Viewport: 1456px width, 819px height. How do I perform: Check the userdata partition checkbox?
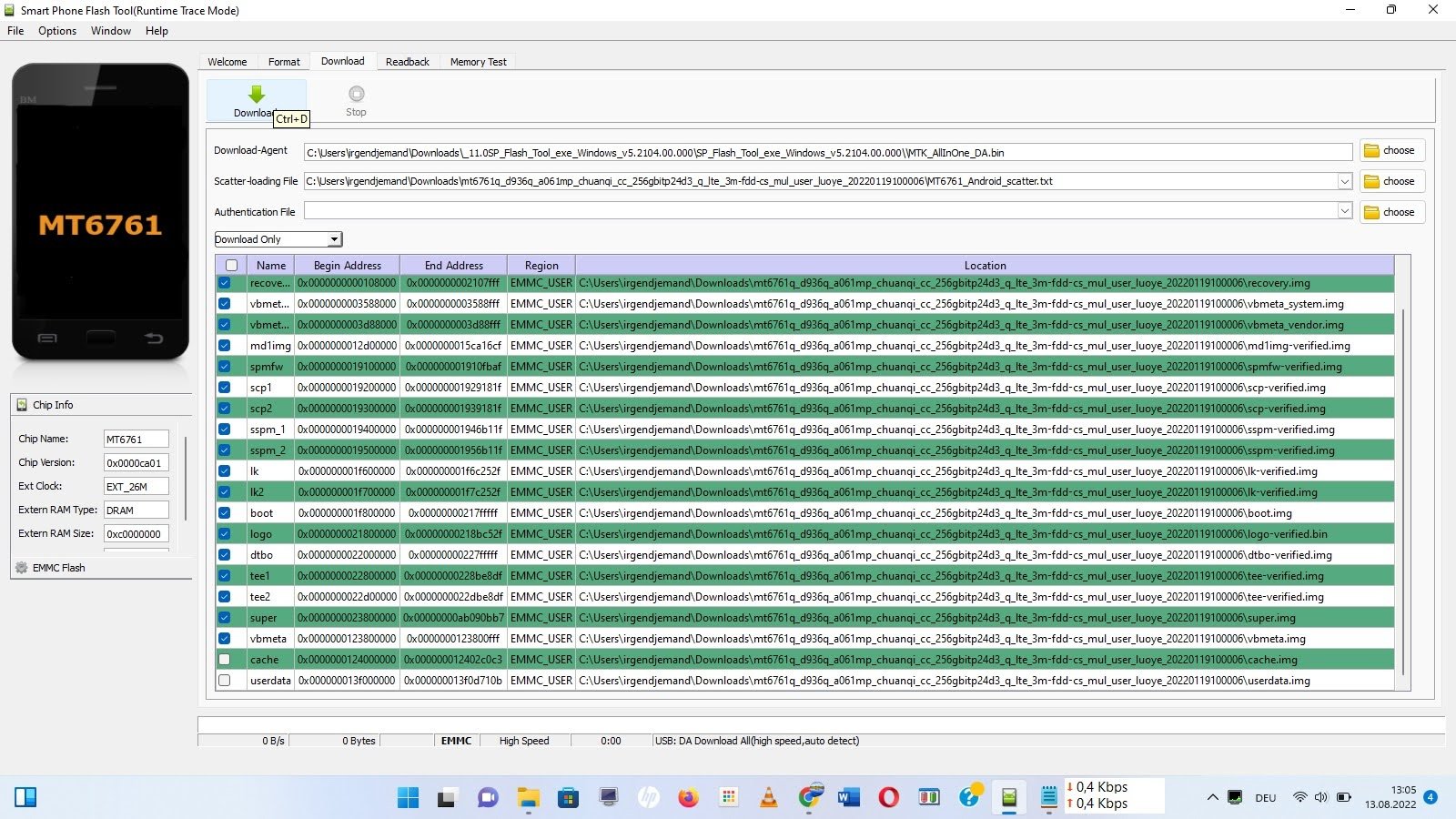click(x=225, y=681)
